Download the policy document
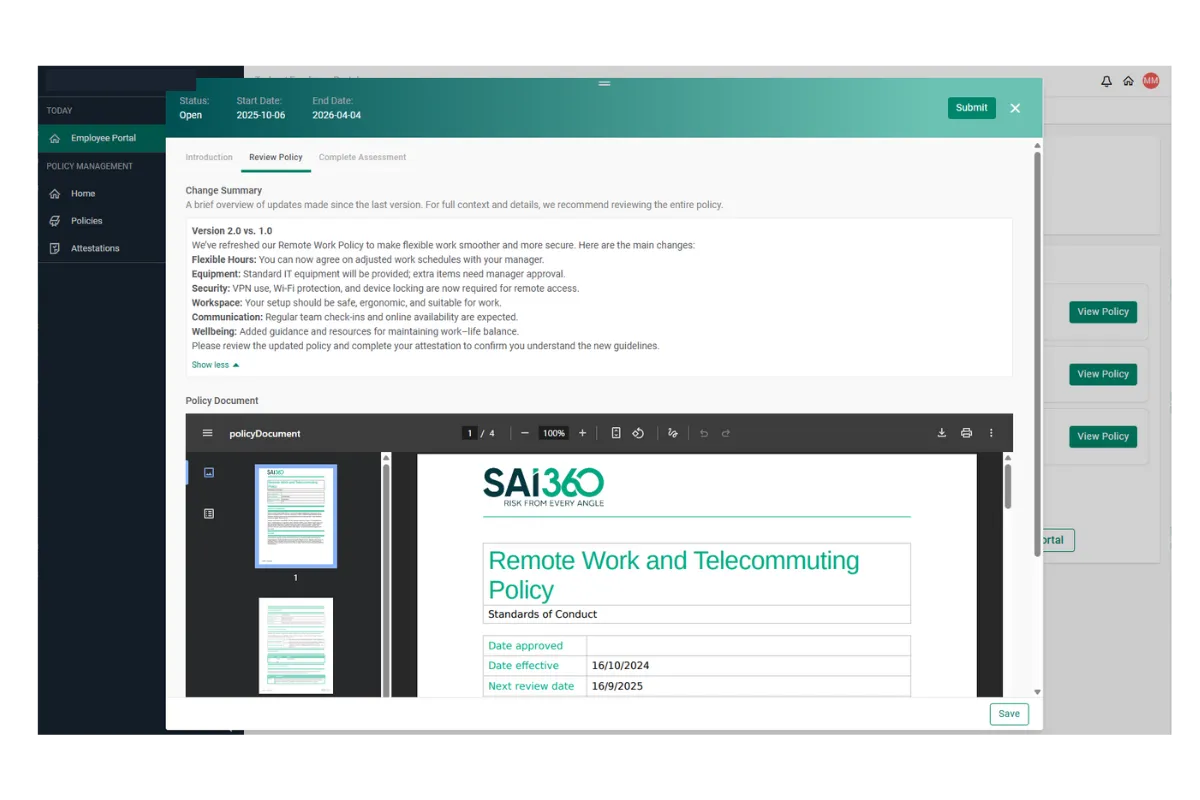This screenshot has height=800, width=1200. point(941,433)
